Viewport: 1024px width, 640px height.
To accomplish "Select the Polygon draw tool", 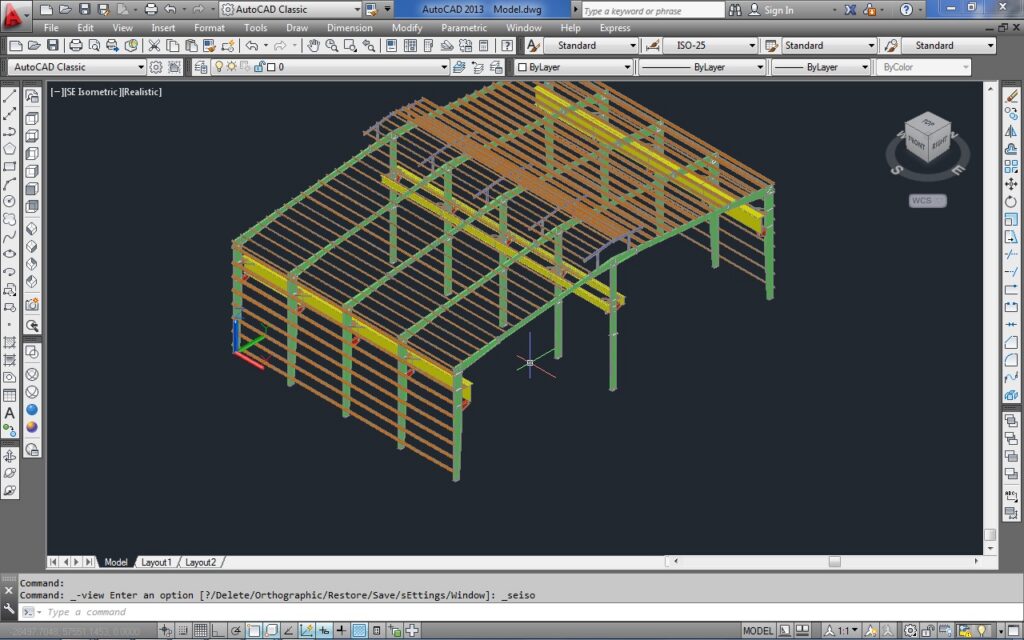I will (9, 149).
